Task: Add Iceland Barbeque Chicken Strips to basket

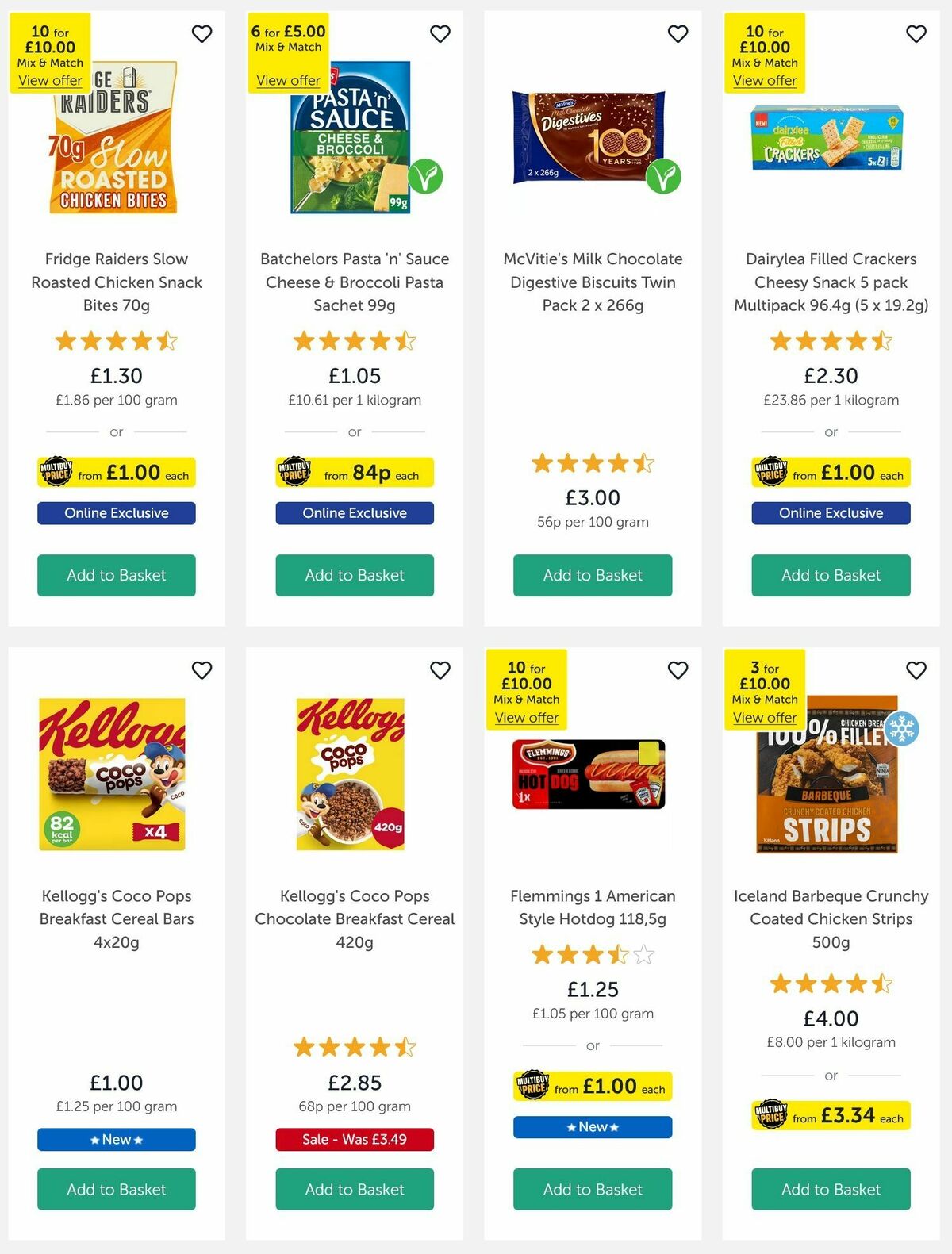Action: (830, 1190)
